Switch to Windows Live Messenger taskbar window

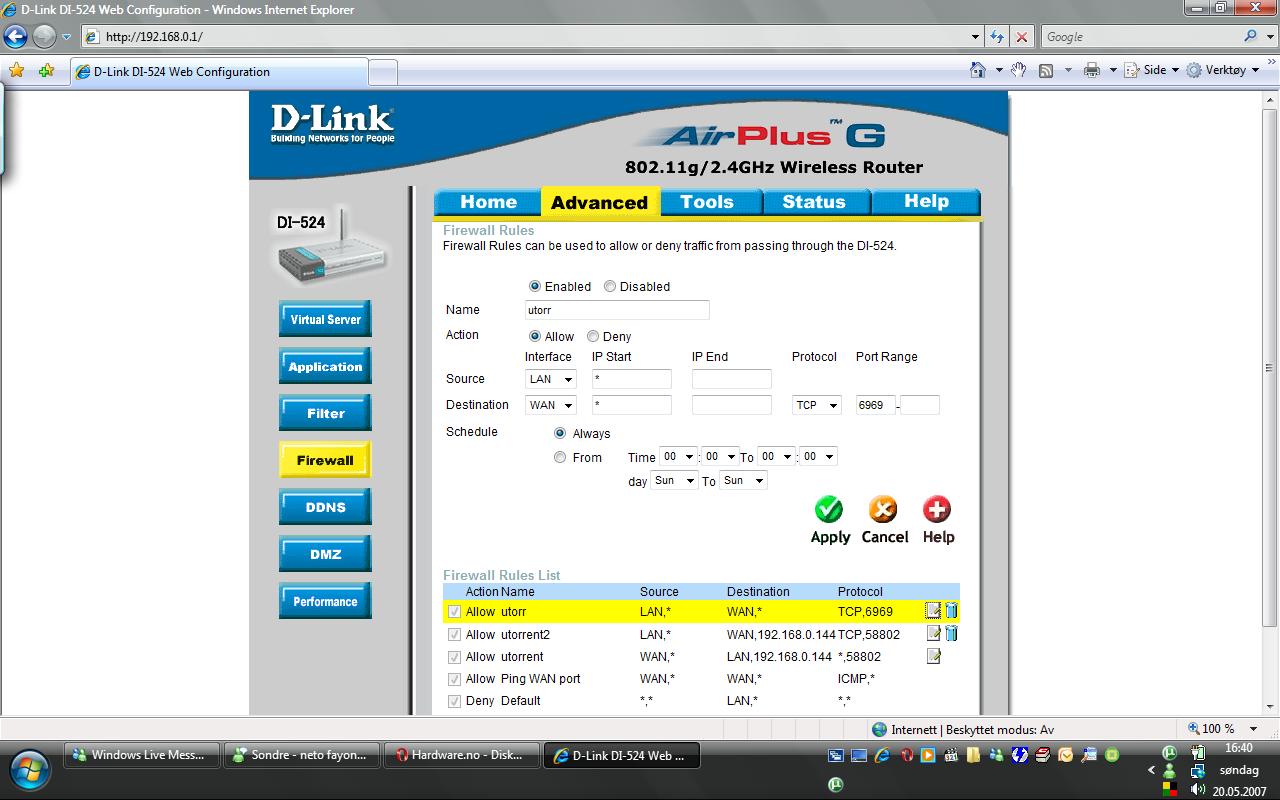click(x=142, y=755)
